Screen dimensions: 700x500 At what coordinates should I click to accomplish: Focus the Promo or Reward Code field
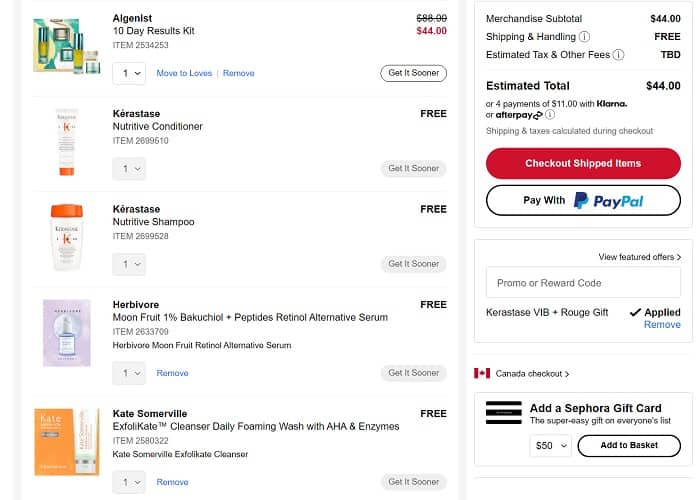583,283
